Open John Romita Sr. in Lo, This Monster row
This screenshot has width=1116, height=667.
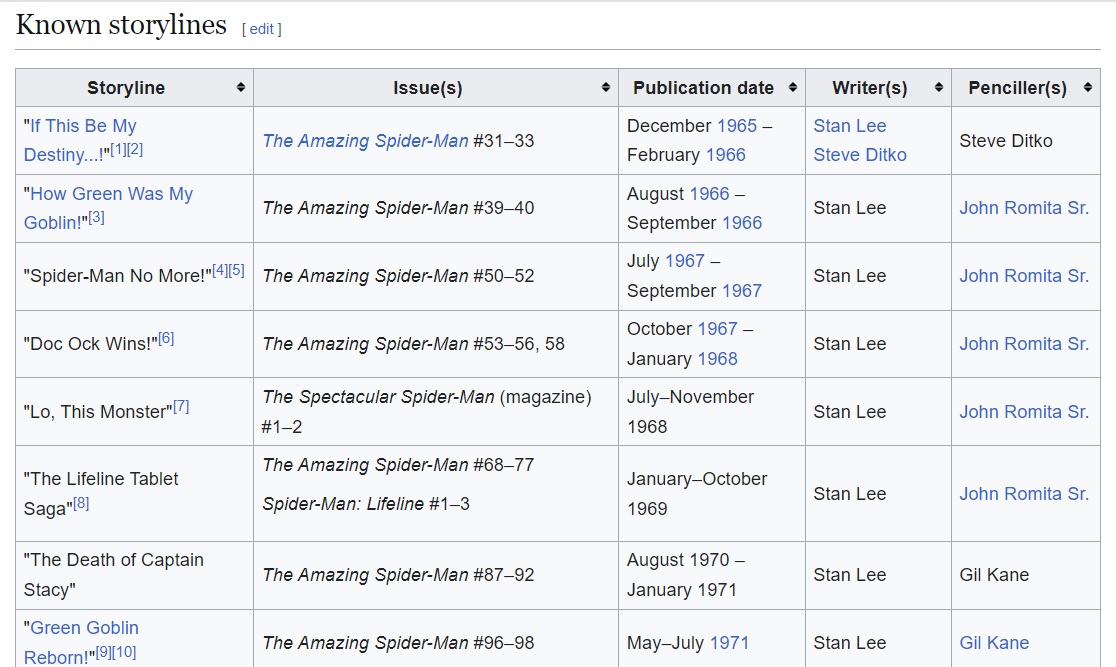[1024, 411]
